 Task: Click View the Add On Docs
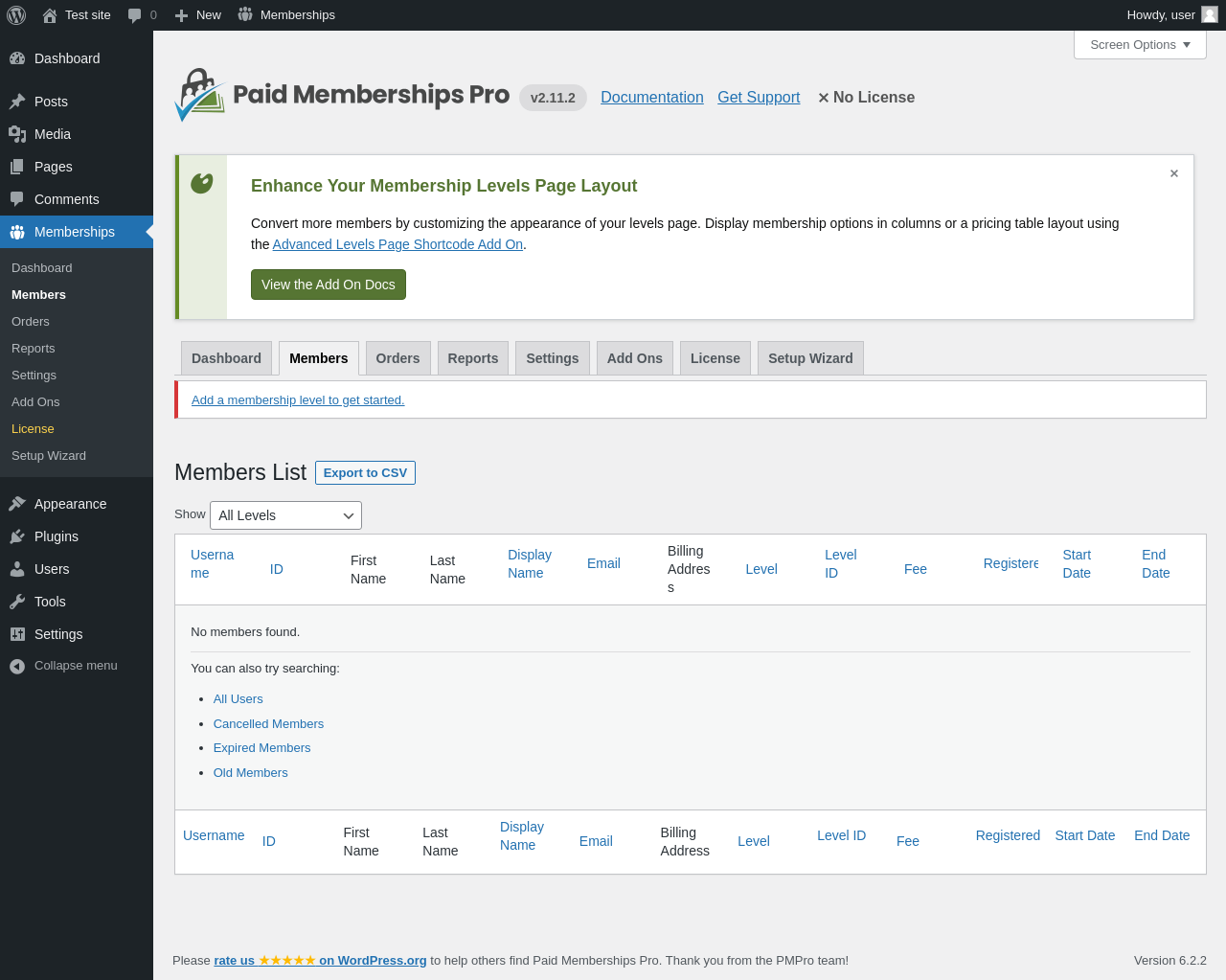(329, 285)
